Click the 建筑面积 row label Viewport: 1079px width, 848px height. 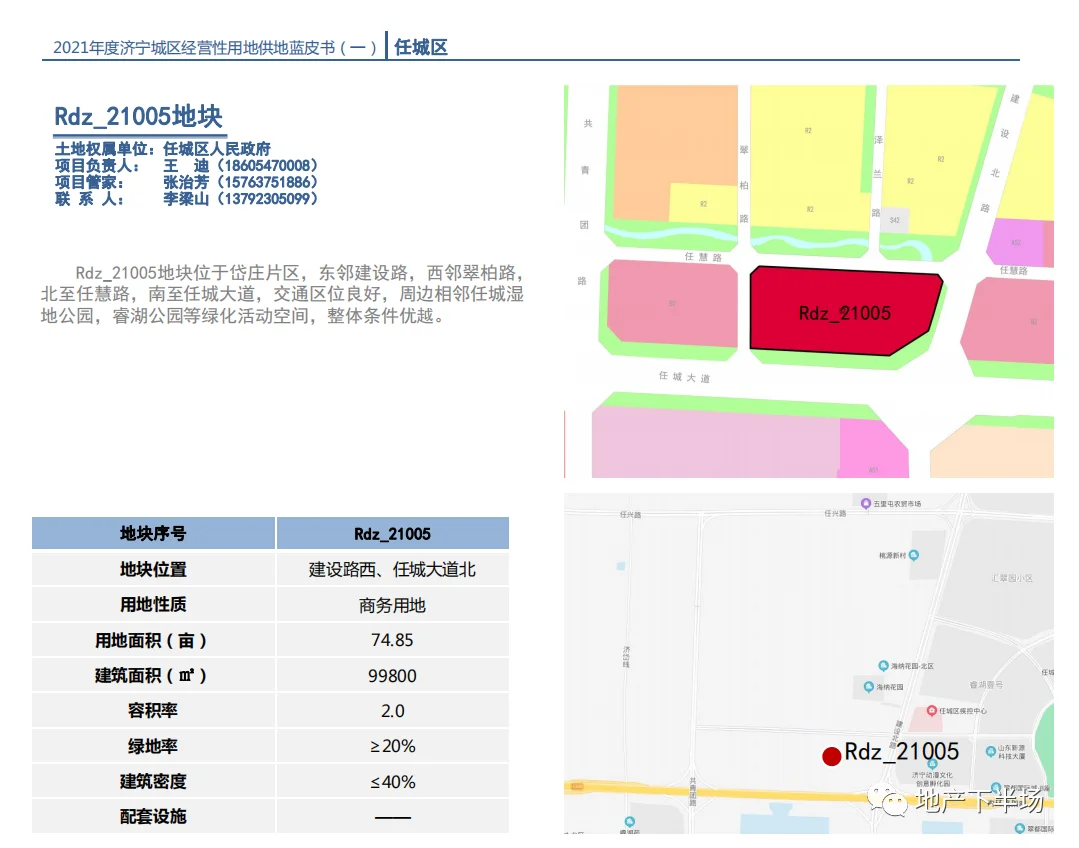click(153, 675)
